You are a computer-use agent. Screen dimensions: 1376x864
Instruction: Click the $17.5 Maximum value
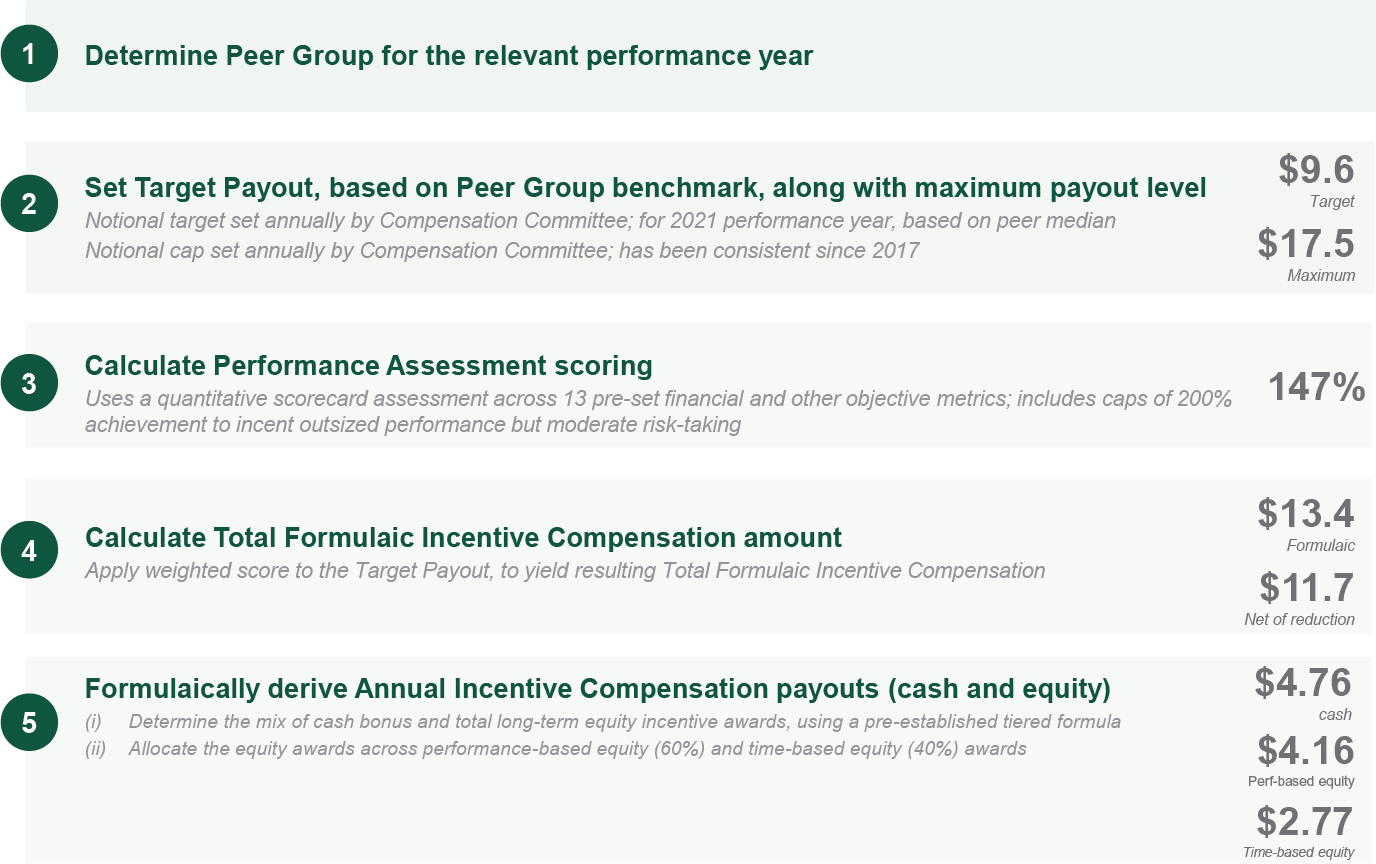pos(1306,244)
